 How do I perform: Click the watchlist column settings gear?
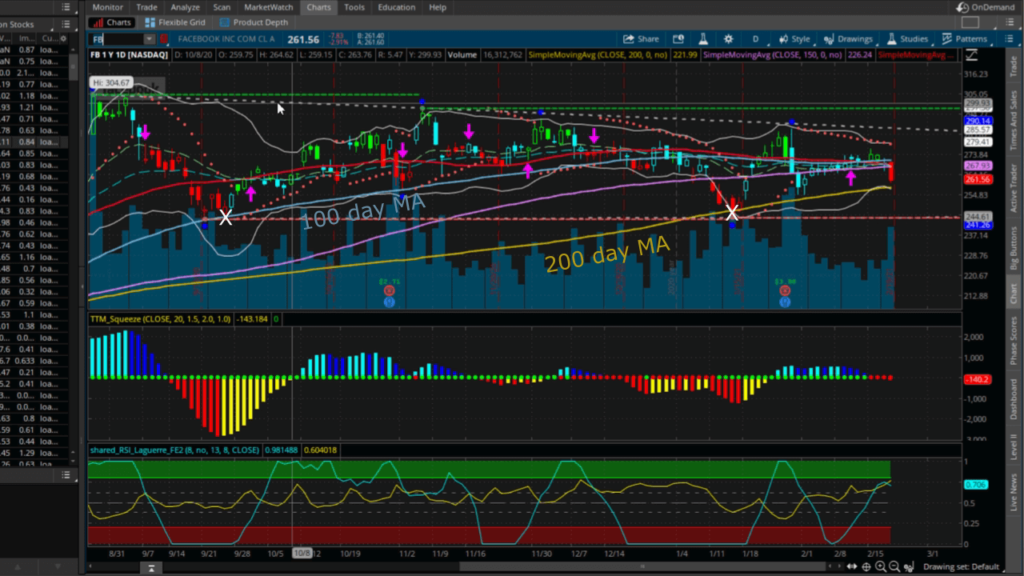tap(63, 39)
